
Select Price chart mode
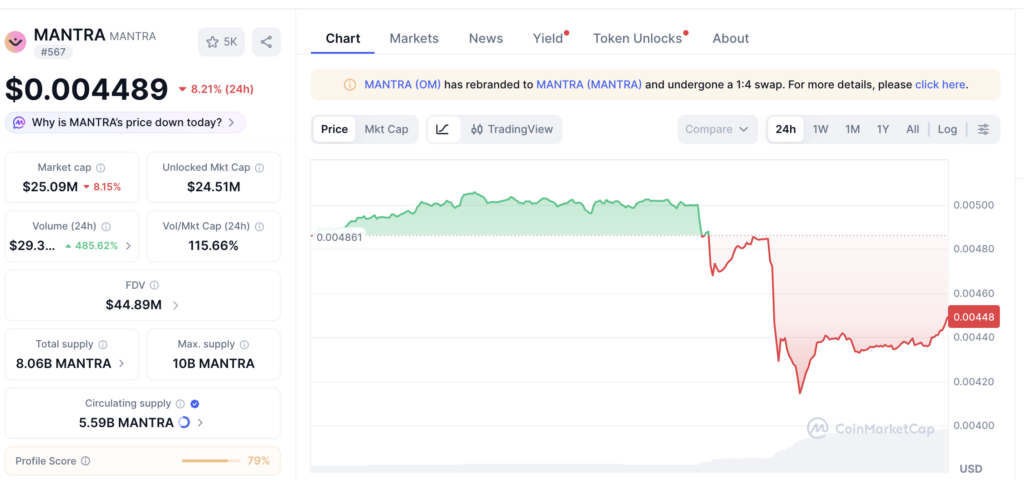click(x=334, y=129)
